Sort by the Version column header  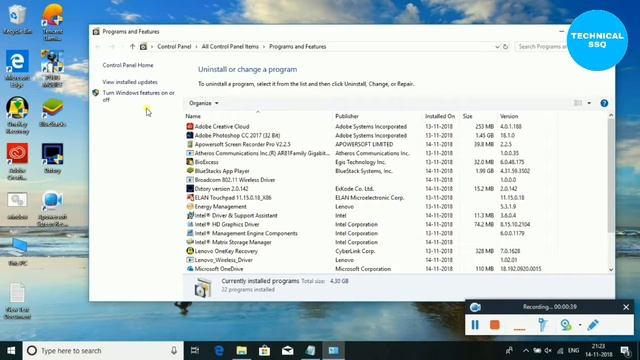point(509,116)
